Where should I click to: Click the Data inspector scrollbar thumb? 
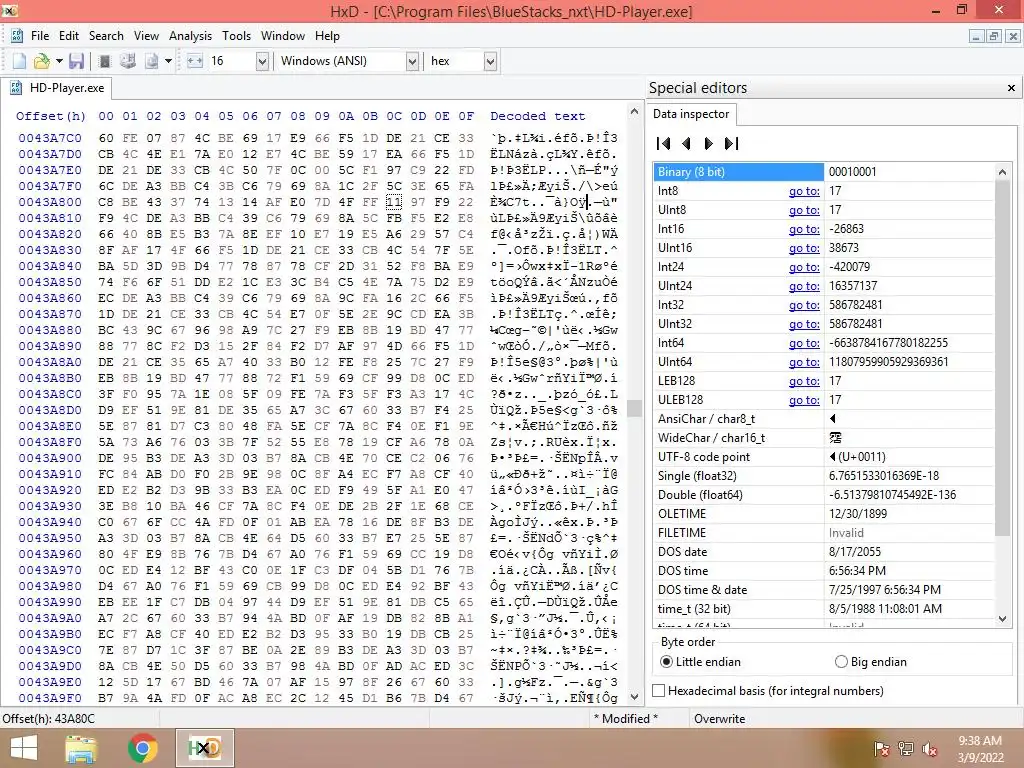(1002, 359)
